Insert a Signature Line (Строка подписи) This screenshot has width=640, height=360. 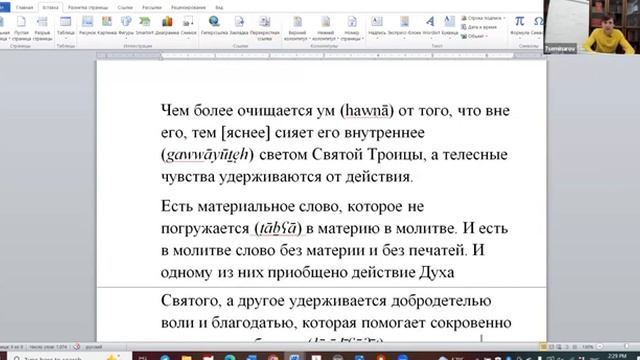483,18
